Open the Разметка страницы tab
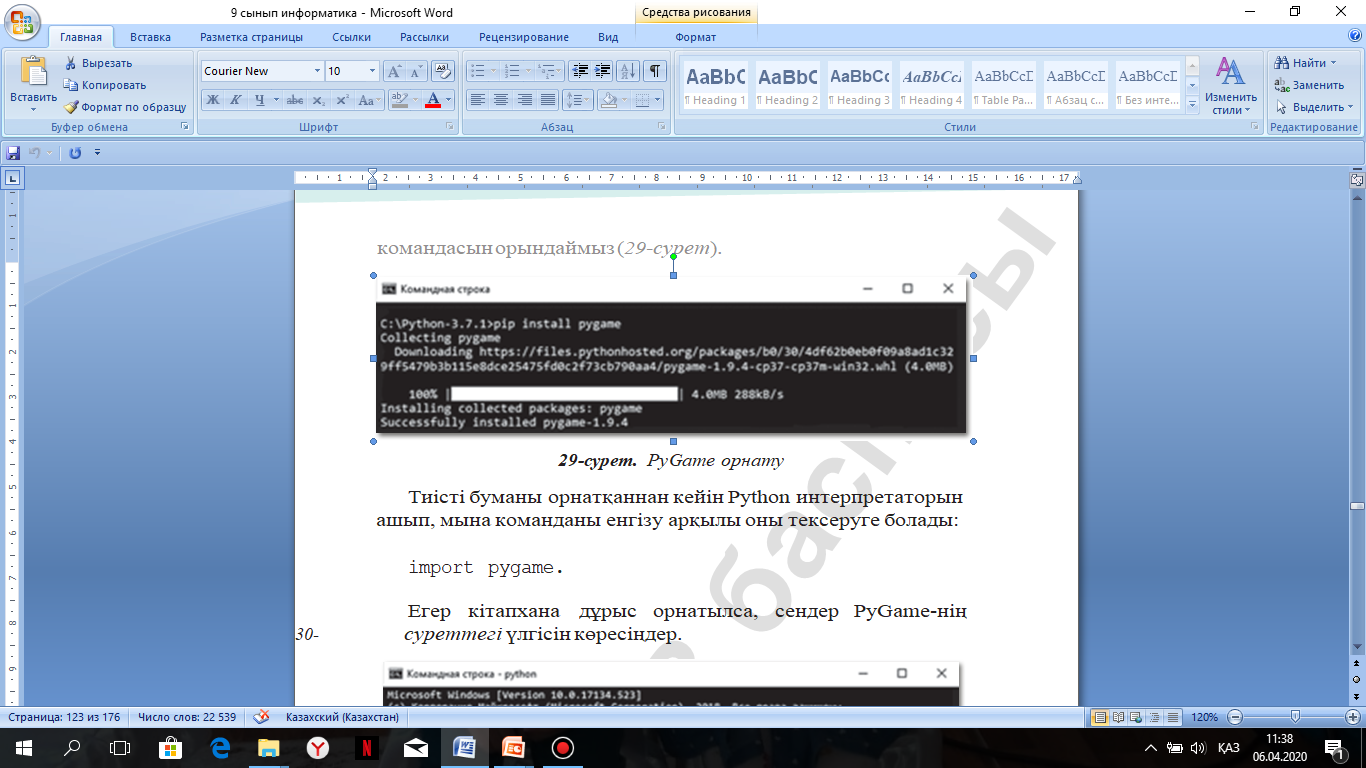 click(x=251, y=37)
